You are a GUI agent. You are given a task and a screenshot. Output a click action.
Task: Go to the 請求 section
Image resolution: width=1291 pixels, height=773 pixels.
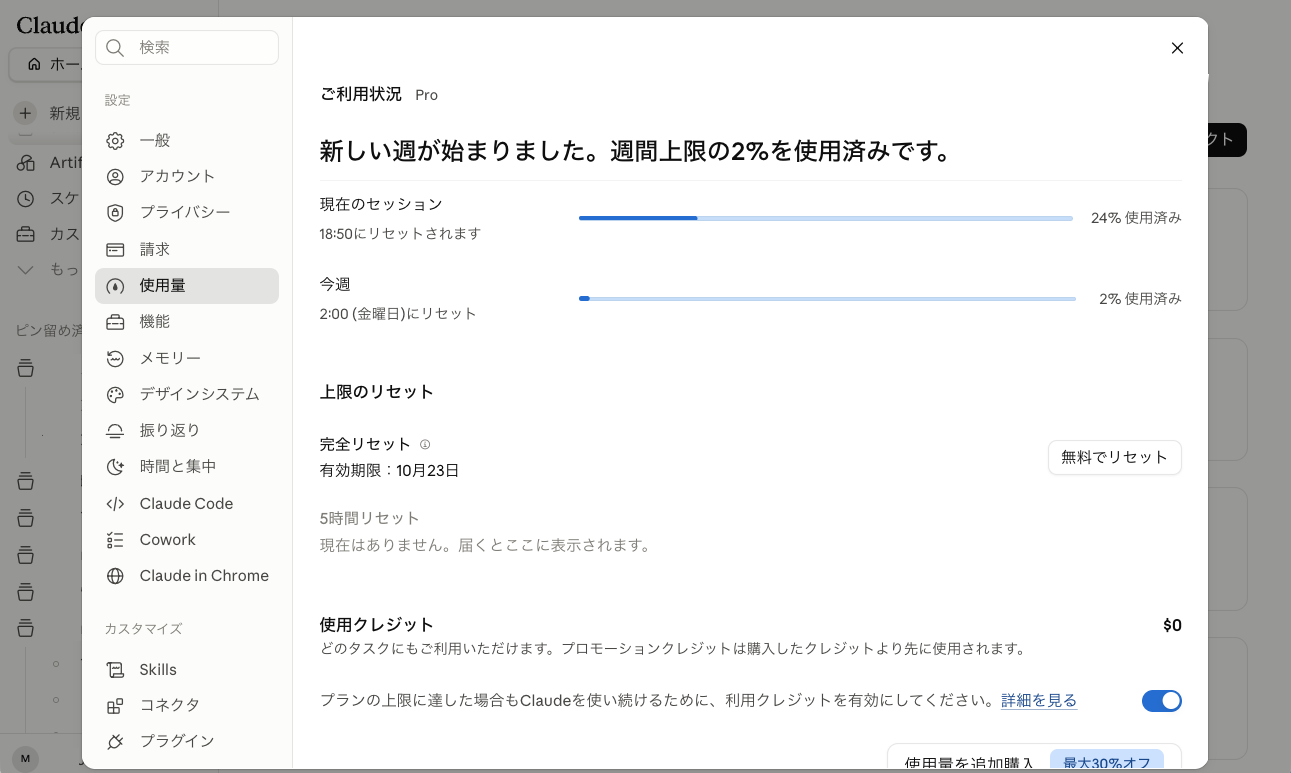pos(187,250)
